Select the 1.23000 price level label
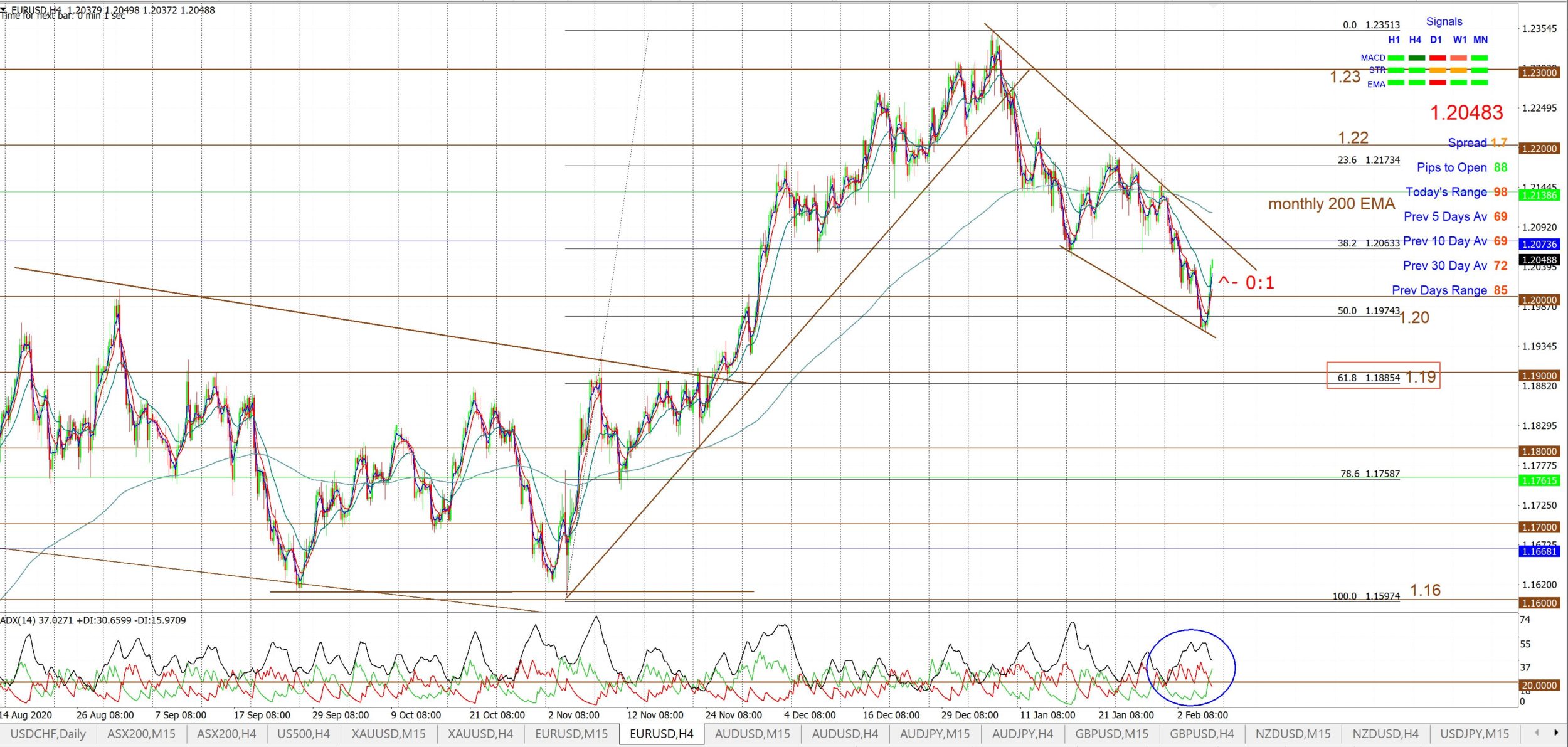 (x=1539, y=73)
